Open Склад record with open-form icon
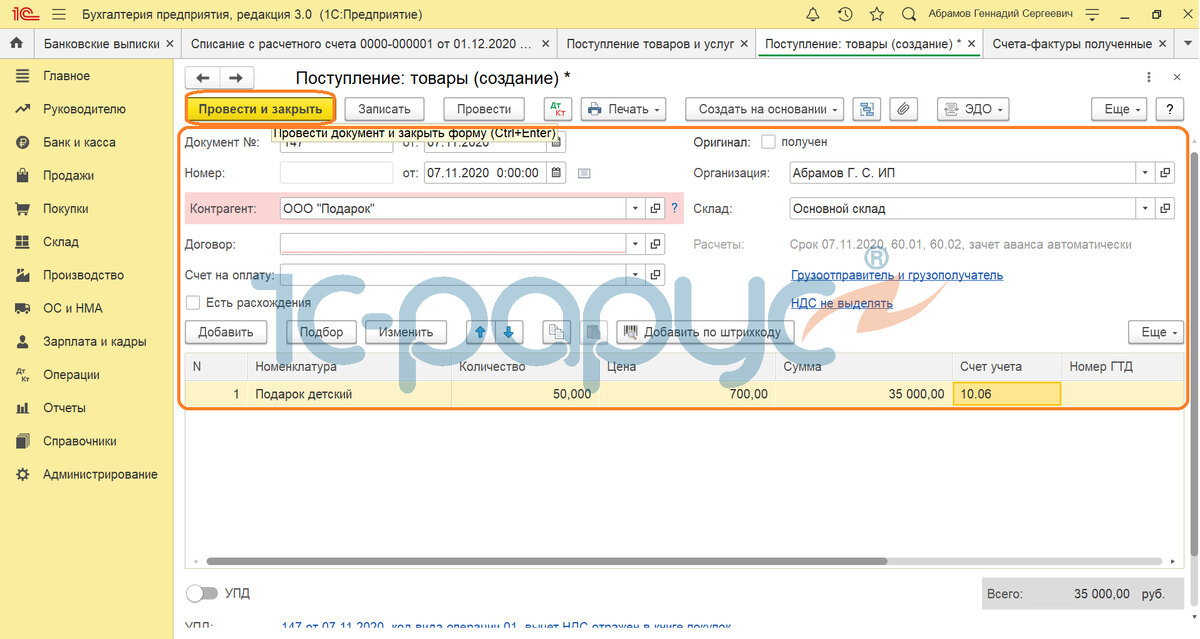This screenshot has height=639, width=1200. [x=1165, y=208]
